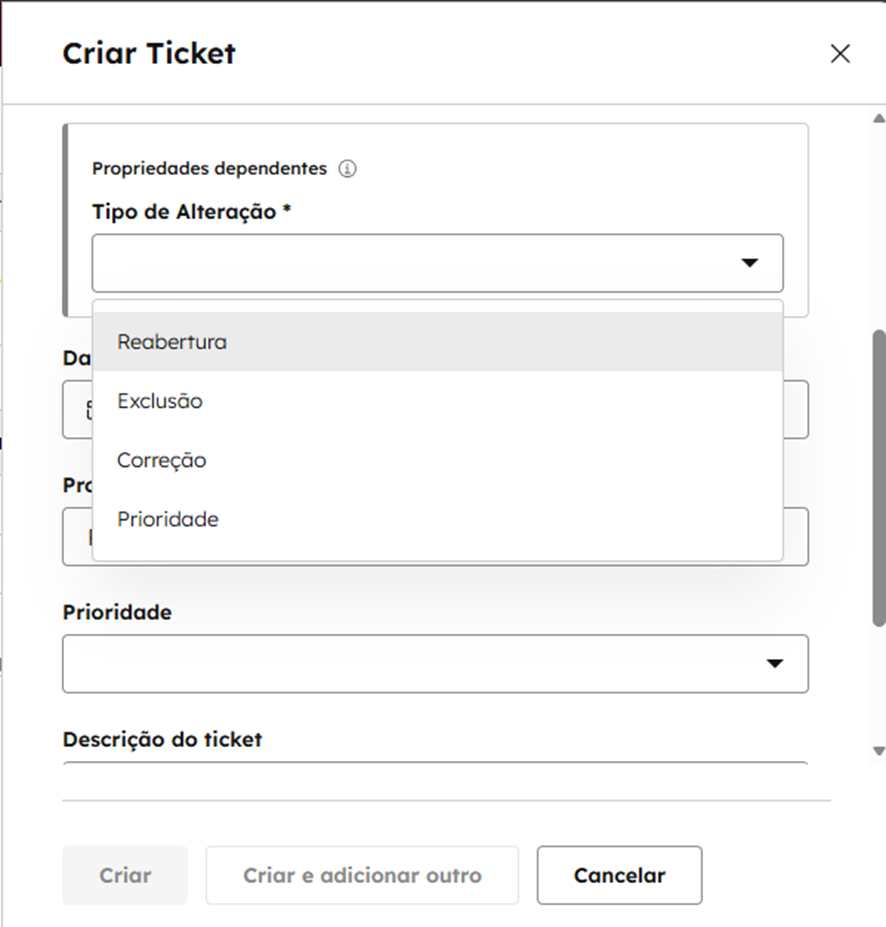This screenshot has height=927, width=886.
Task: Click inside the Tipo de Alteração field
Action: click(410, 263)
